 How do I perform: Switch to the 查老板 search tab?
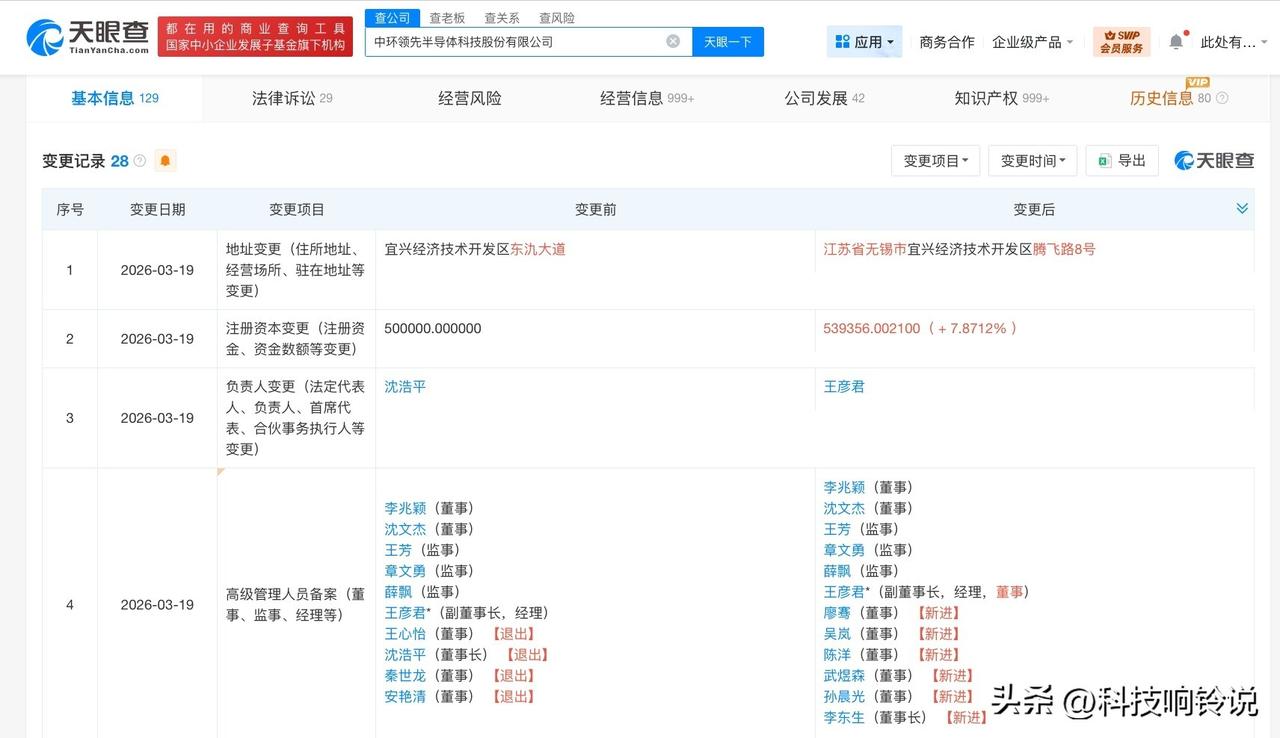(447, 18)
